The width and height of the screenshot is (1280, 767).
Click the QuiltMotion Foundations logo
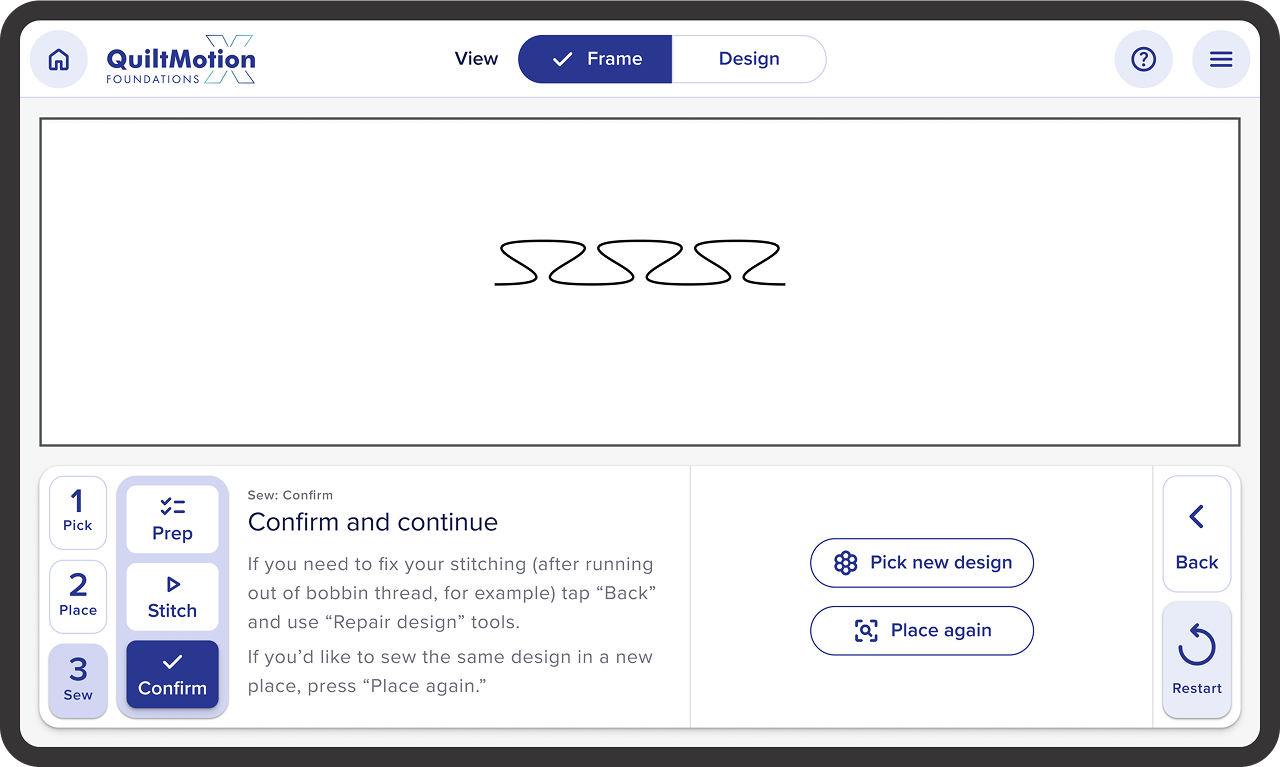(181, 60)
